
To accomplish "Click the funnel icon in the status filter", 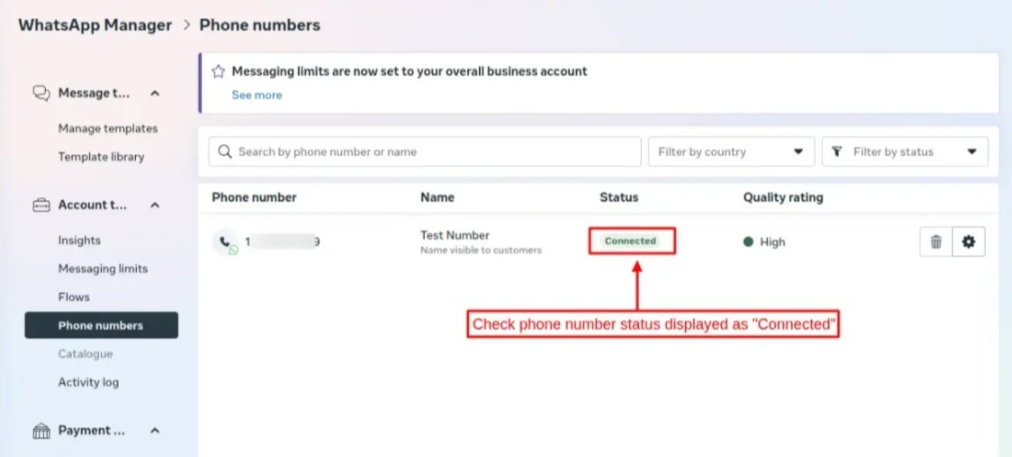I will pyautogui.click(x=837, y=152).
